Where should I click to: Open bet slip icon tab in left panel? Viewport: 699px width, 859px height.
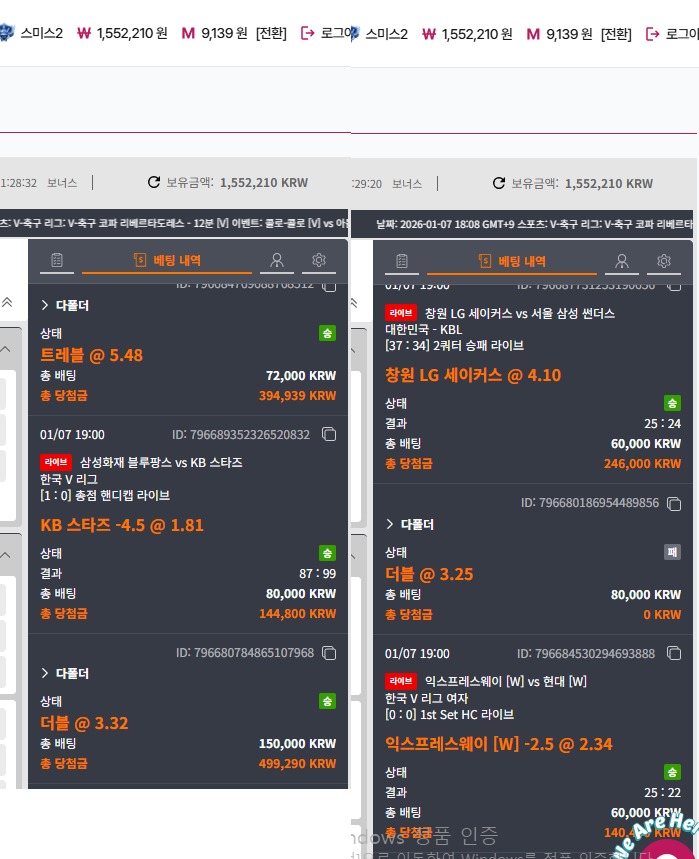click(57, 260)
